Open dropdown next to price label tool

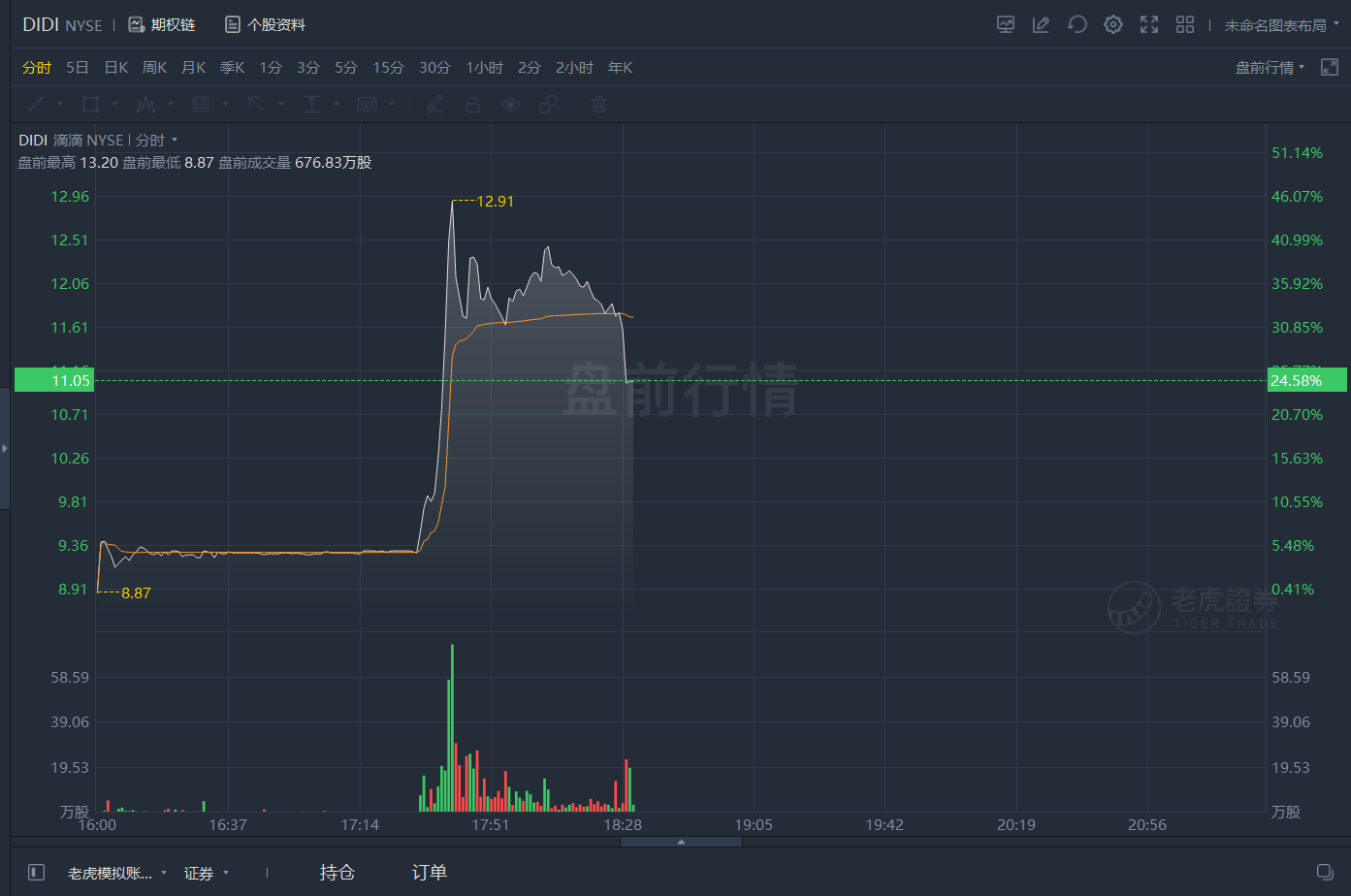(x=392, y=104)
